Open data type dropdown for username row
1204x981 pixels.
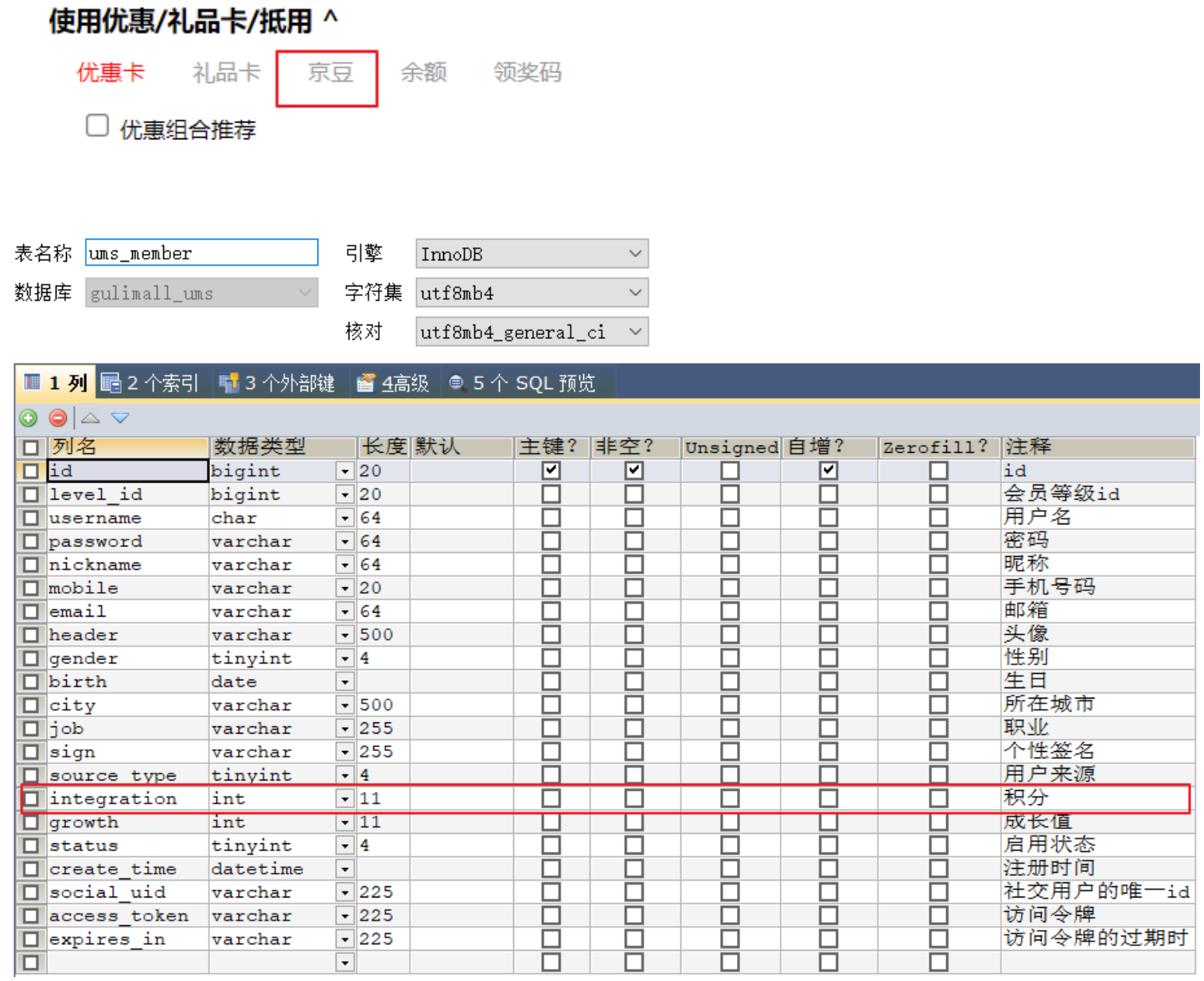(345, 518)
